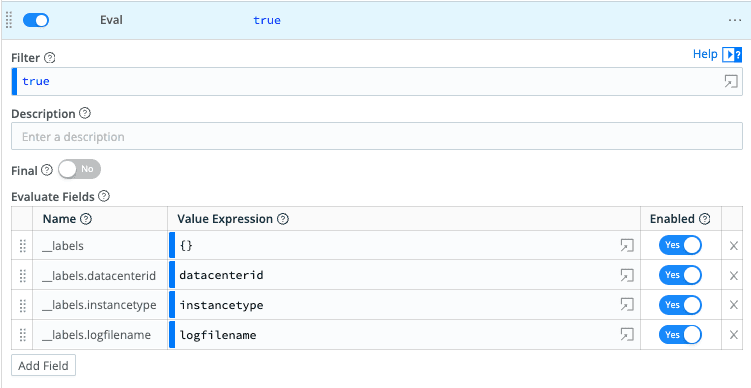Expand editor for datacenterid expression
This screenshot has height=388, width=751.
[627, 275]
